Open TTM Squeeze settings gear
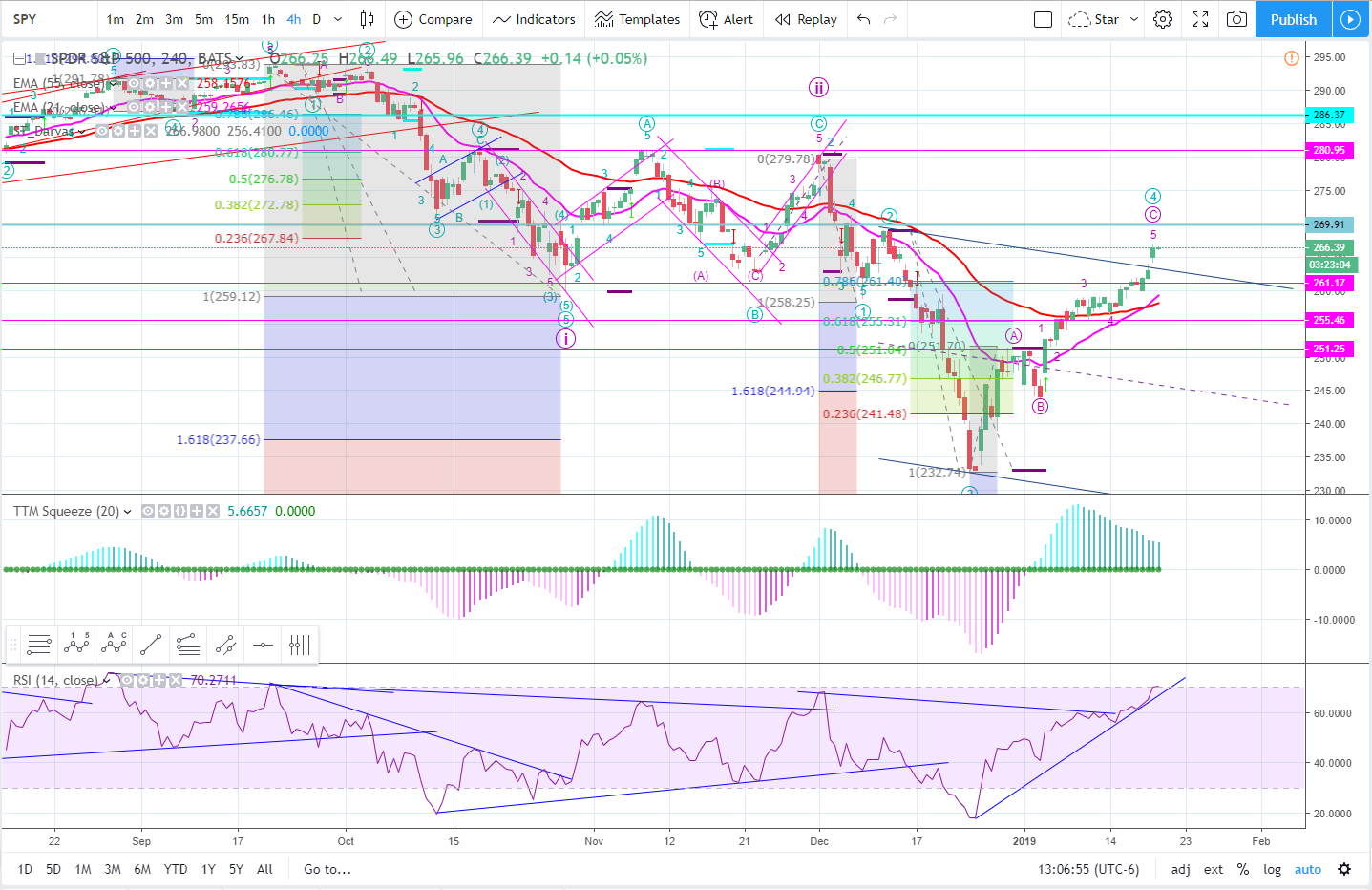Screen dimensions: 1372x890 [164, 511]
